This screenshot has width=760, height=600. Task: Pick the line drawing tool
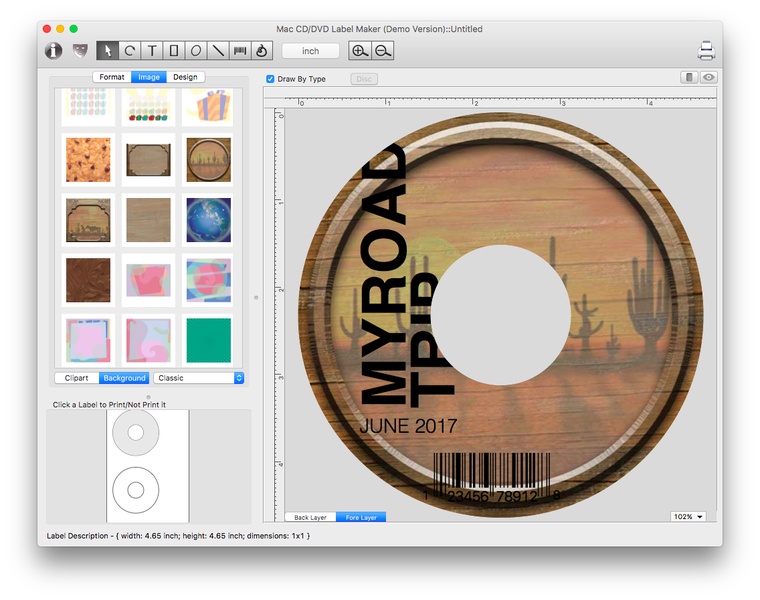click(x=218, y=50)
